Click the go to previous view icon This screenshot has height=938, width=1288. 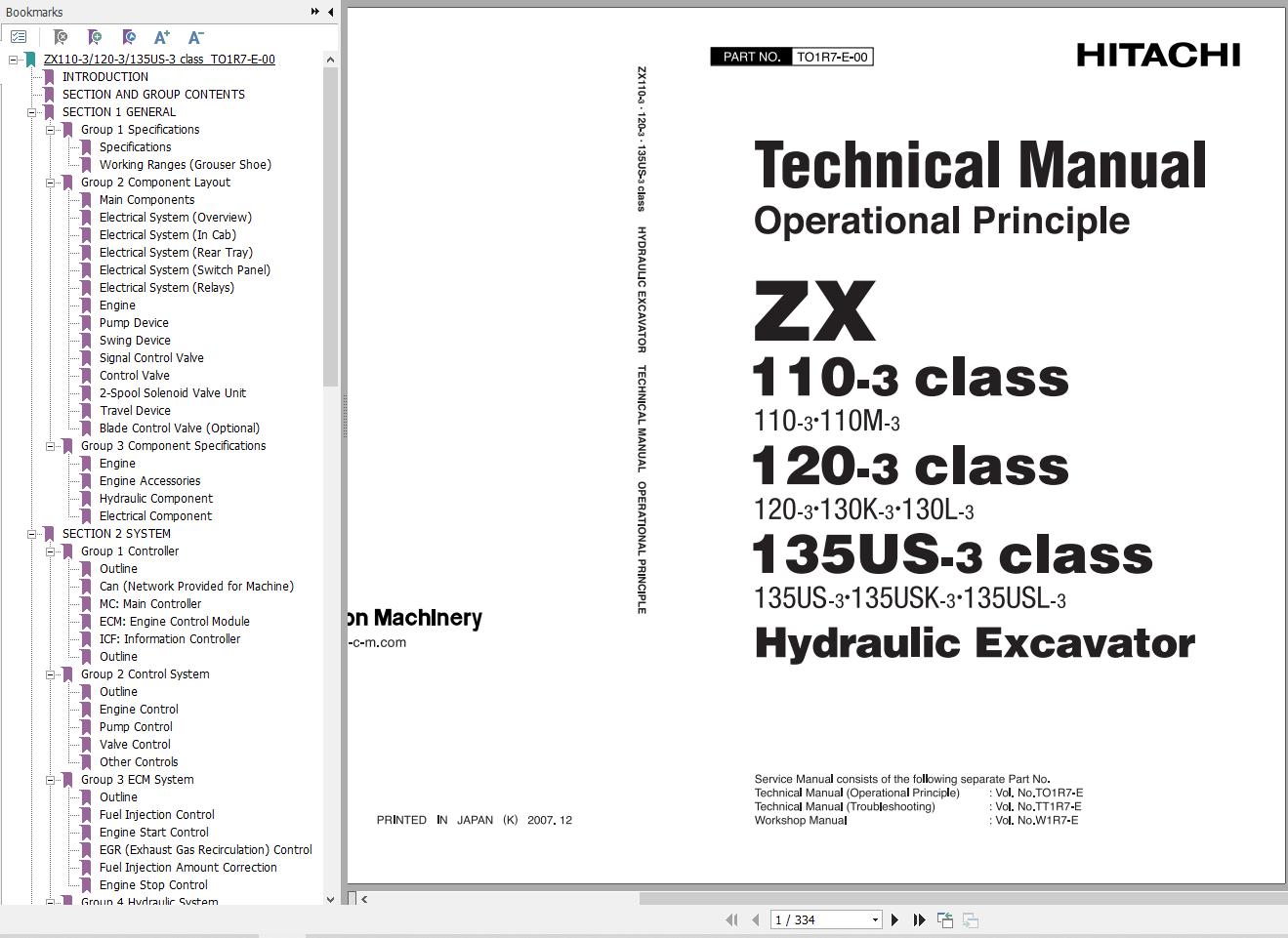945,919
